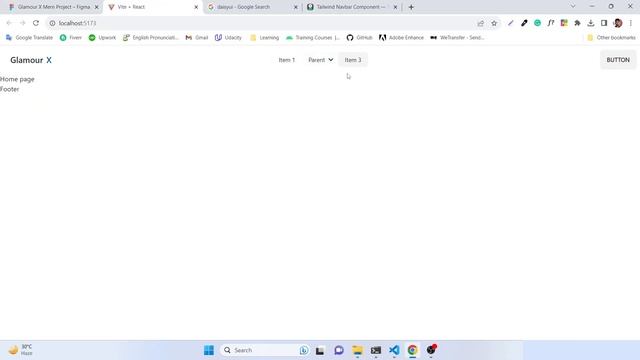Screen dimensions: 640x360
Task: Open the Upwork bookmark
Action: [102, 38]
